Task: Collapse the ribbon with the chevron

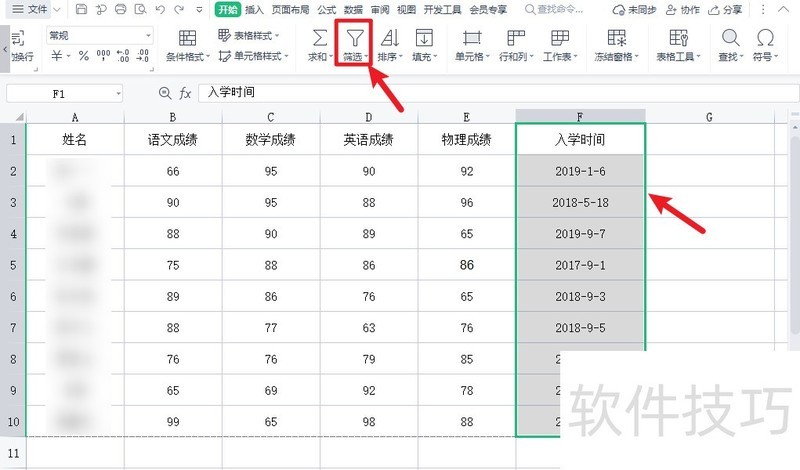Action: pos(783,10)
